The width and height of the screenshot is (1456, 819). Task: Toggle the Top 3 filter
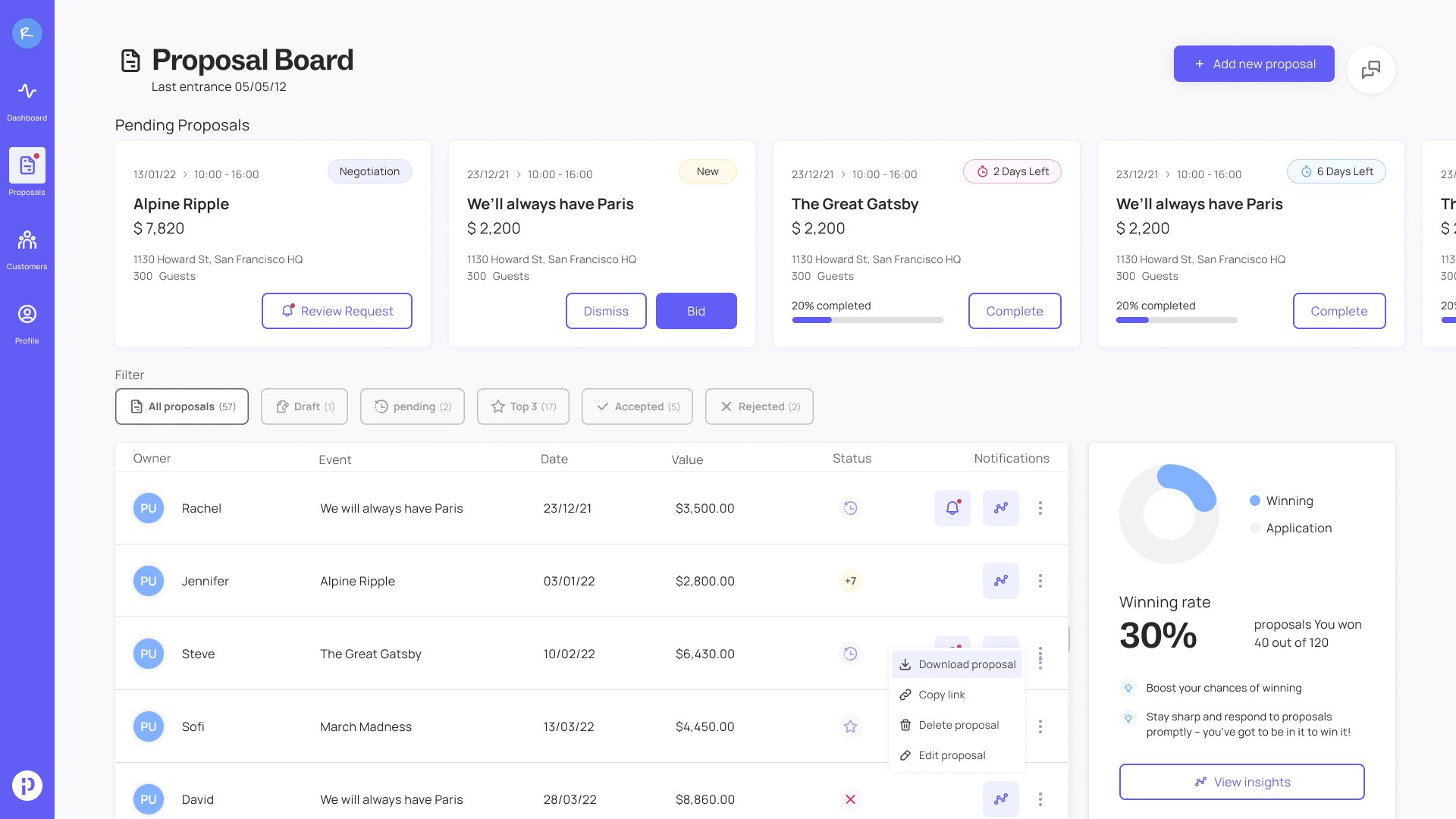tap(522, 406)
